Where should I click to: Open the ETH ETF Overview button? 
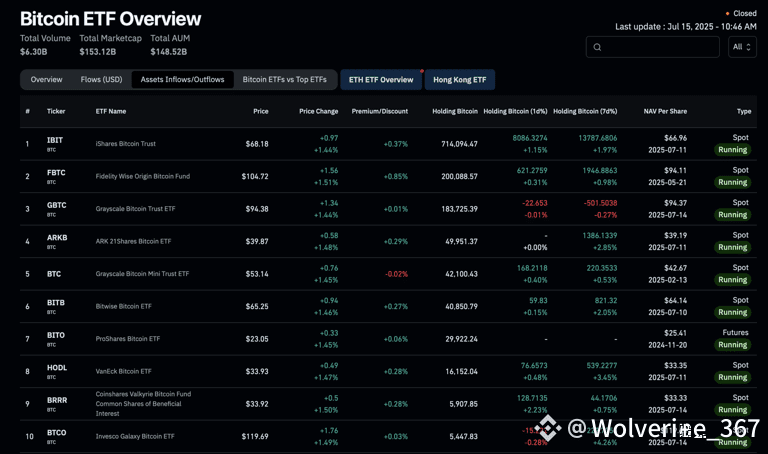(x=381, y=80)
